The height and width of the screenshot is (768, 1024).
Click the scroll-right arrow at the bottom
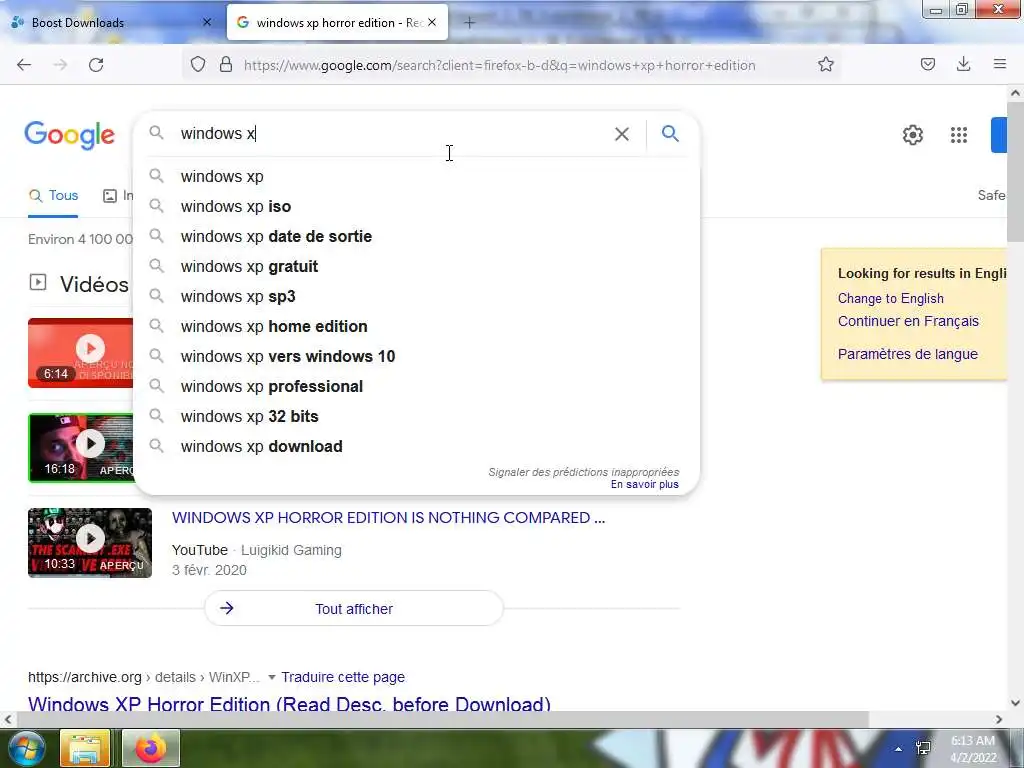pyautogui.click(x=999, y=720)
